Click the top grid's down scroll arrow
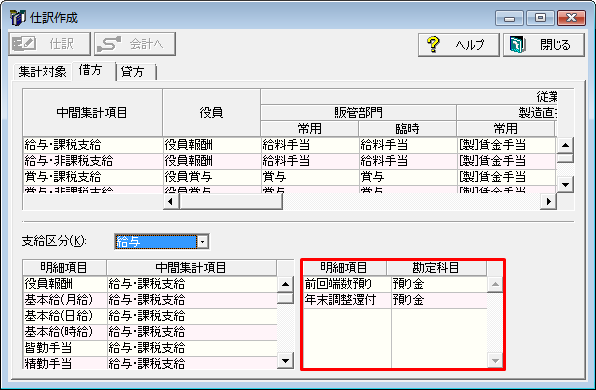596x390 pixels. click(x=565, y=184)
